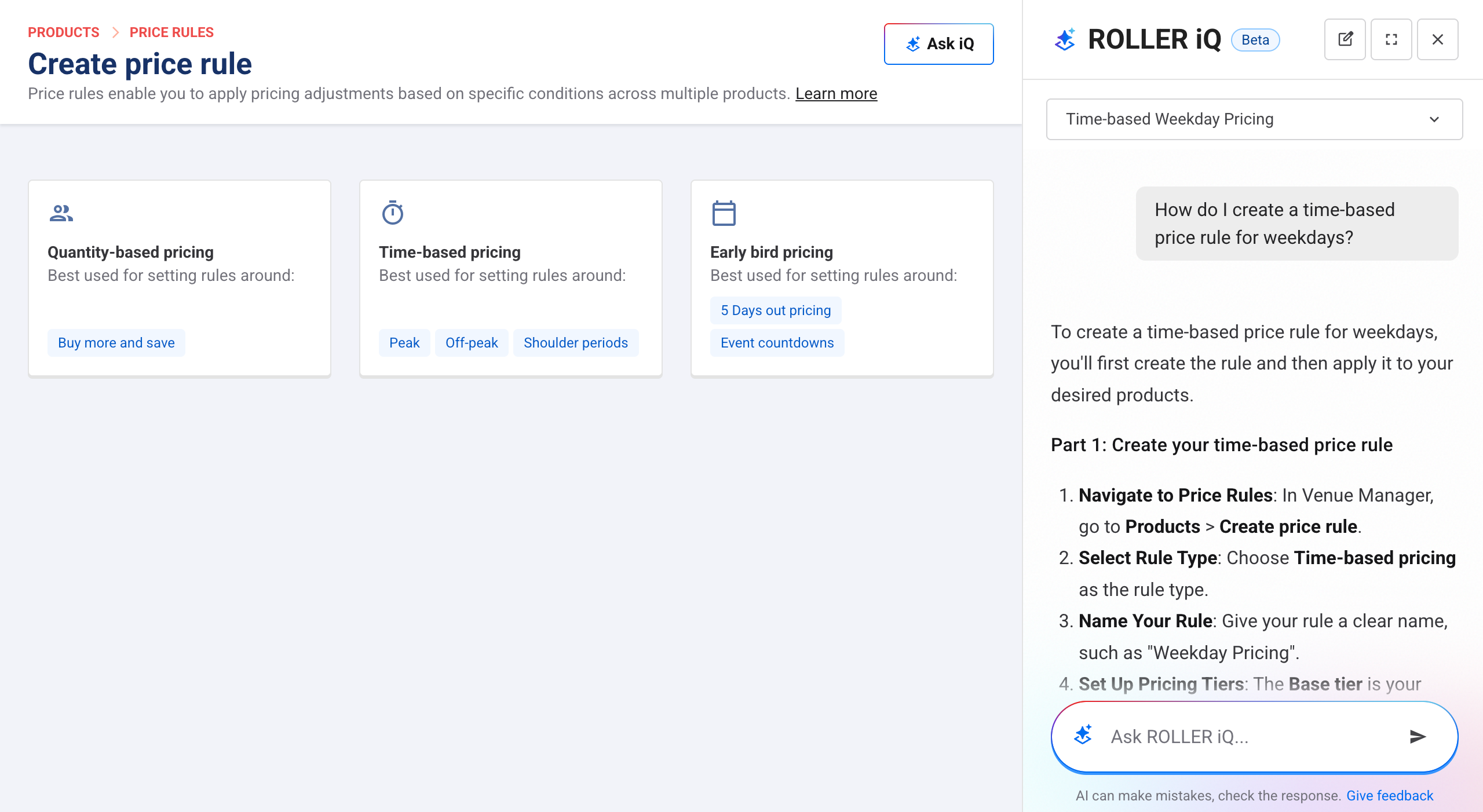This screenshot has height=812, width=1483.
Task: Click the stopwatch icon on Time-based pricing card
Action: (x=392, y=214)
